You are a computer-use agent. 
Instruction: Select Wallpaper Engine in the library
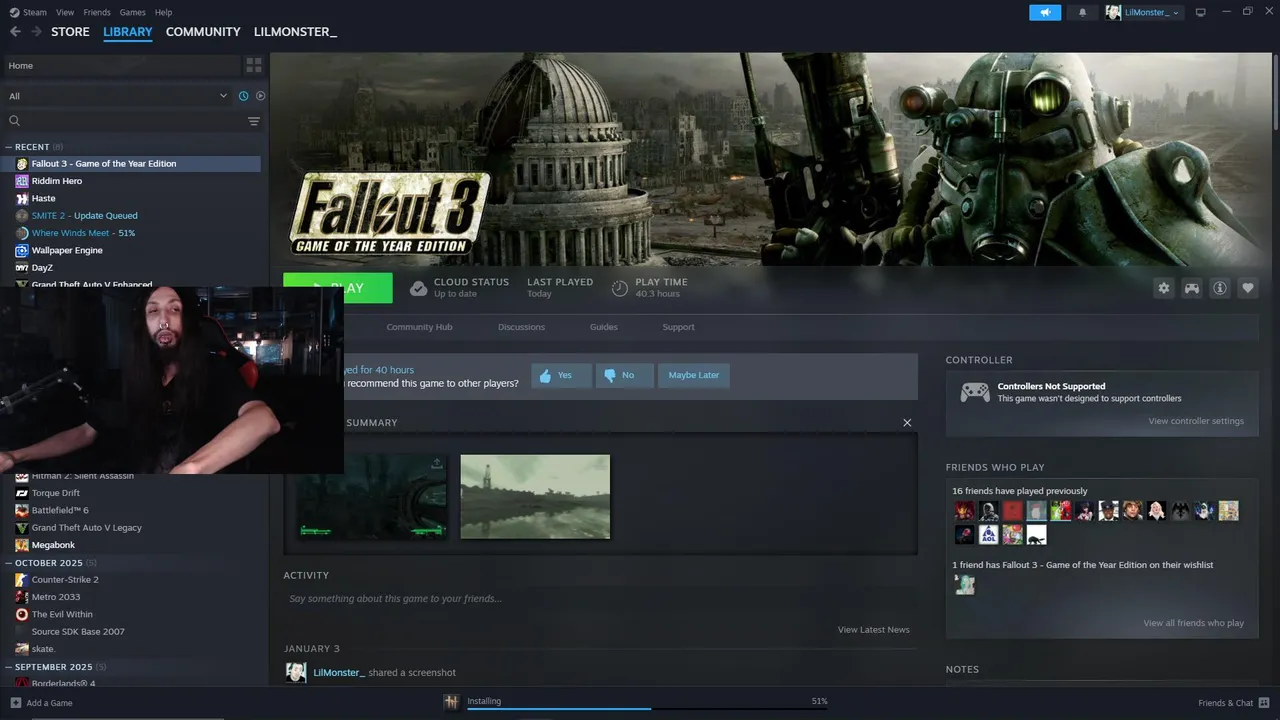pyautogui.click(x=67, y=250)
